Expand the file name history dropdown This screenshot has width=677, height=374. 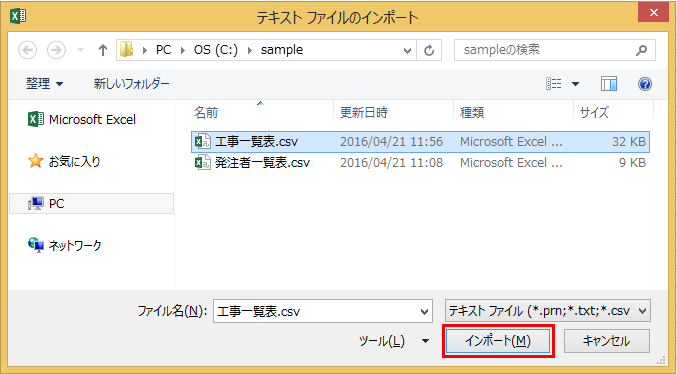[425, 312]
